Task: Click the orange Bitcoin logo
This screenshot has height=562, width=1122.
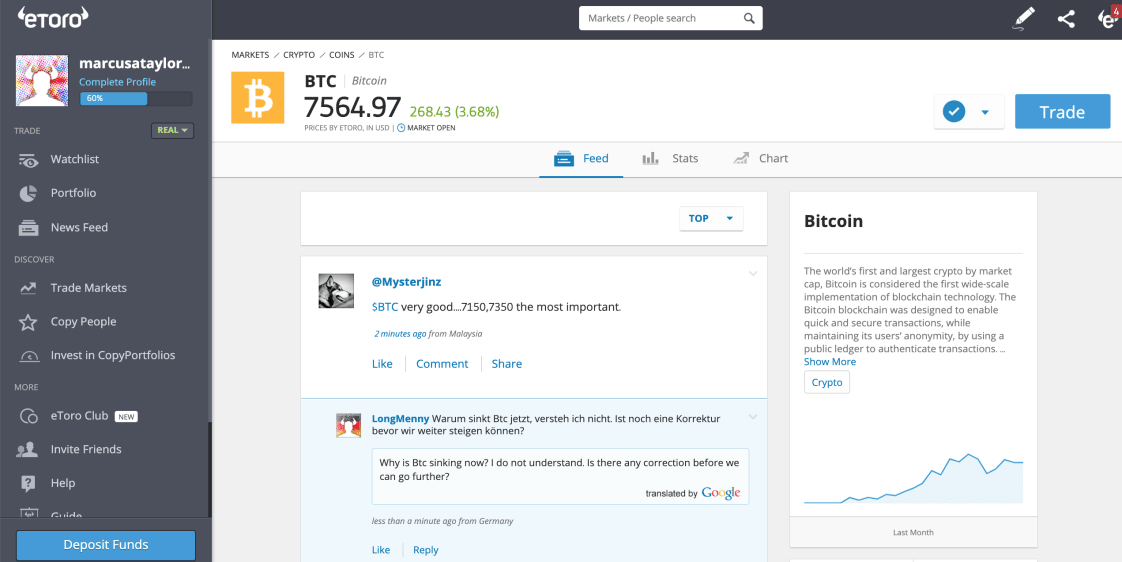Action: tap(258, 97)
